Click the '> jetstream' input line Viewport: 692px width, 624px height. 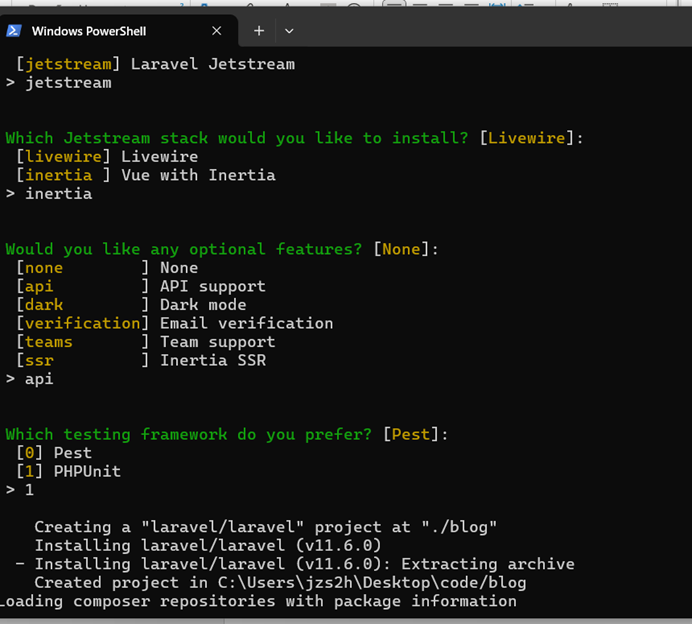point(59,83)
